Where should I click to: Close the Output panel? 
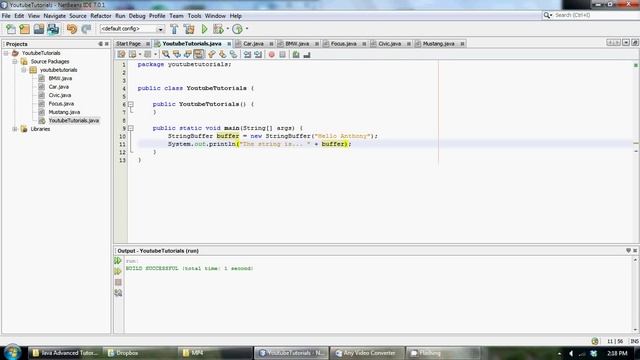635,250
